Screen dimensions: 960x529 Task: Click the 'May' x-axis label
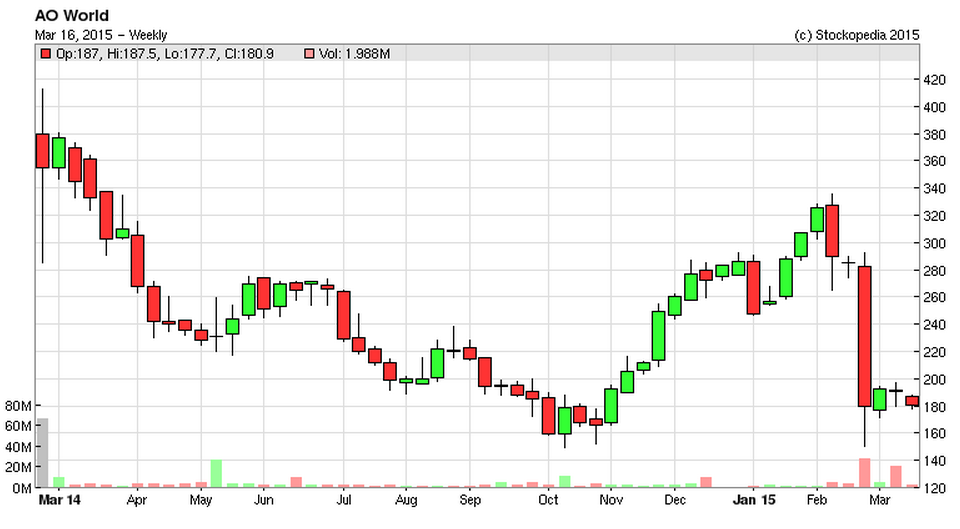(201, 500)
